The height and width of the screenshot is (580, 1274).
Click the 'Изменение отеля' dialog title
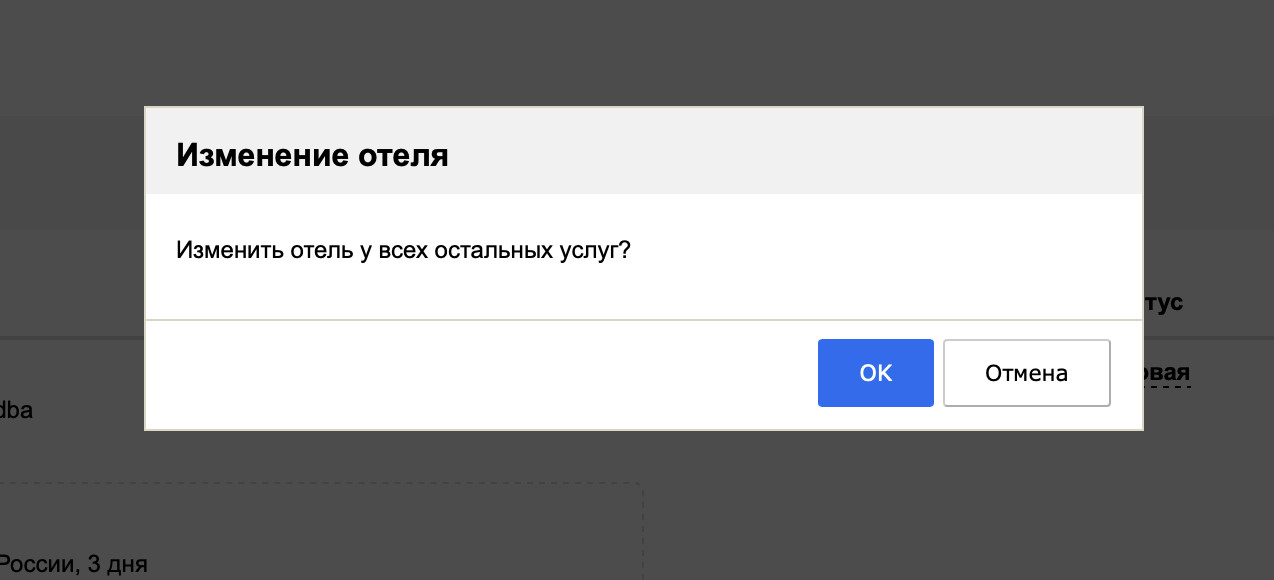pyautogui.click(x=312, y=156)
